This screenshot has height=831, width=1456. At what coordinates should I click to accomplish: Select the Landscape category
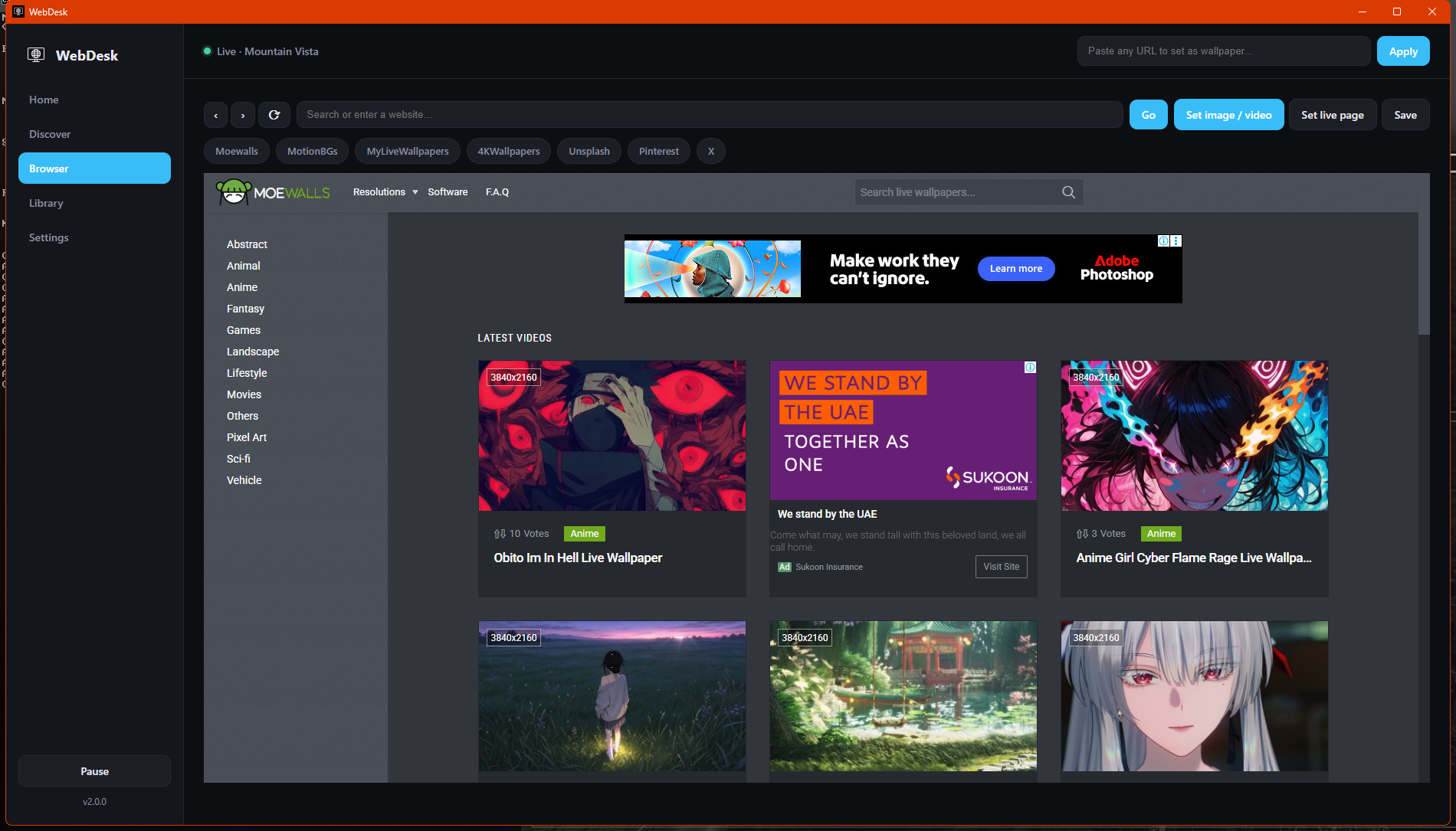pos(253,352)
